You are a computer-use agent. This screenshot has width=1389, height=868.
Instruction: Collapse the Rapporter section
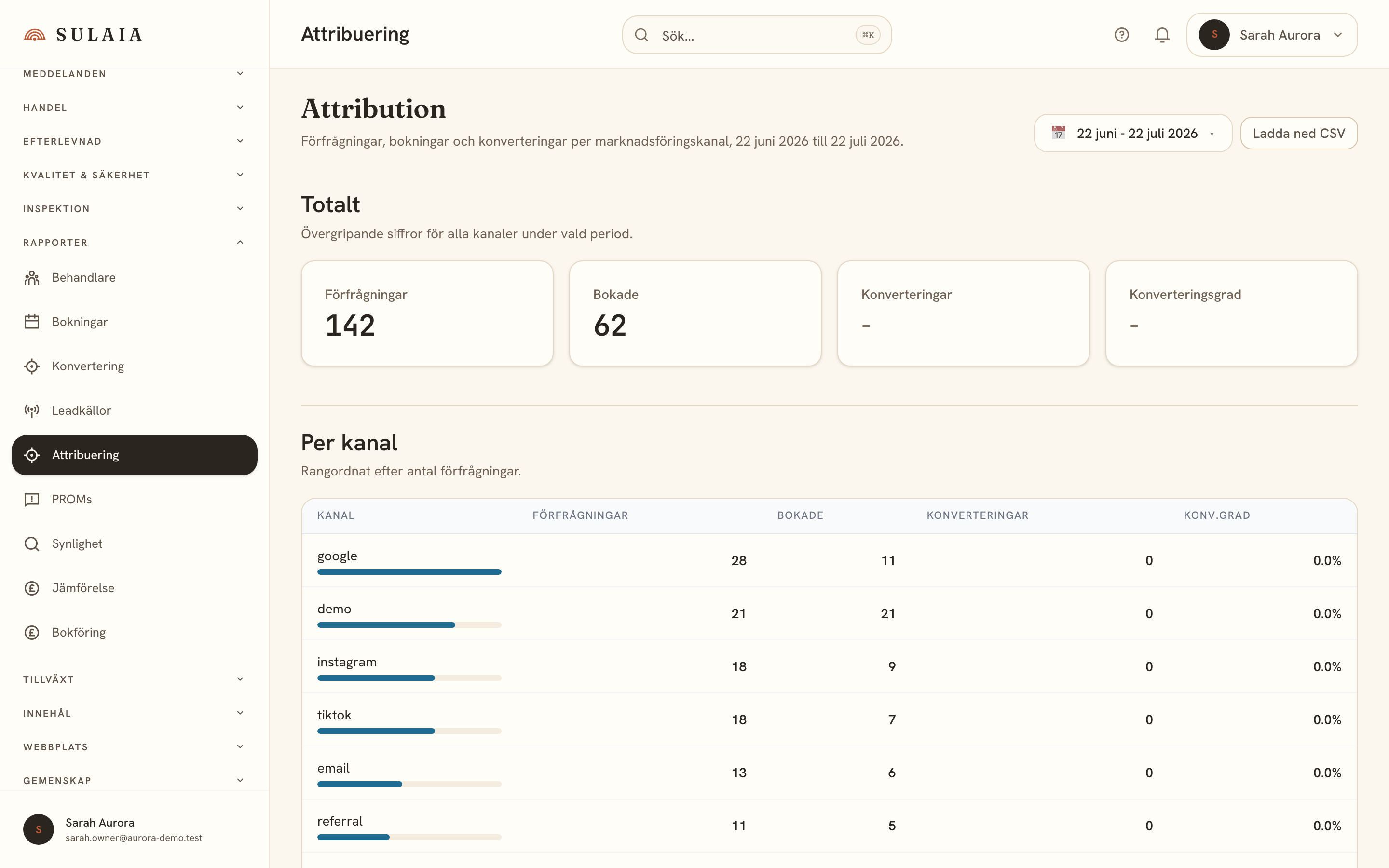(134, 243)
